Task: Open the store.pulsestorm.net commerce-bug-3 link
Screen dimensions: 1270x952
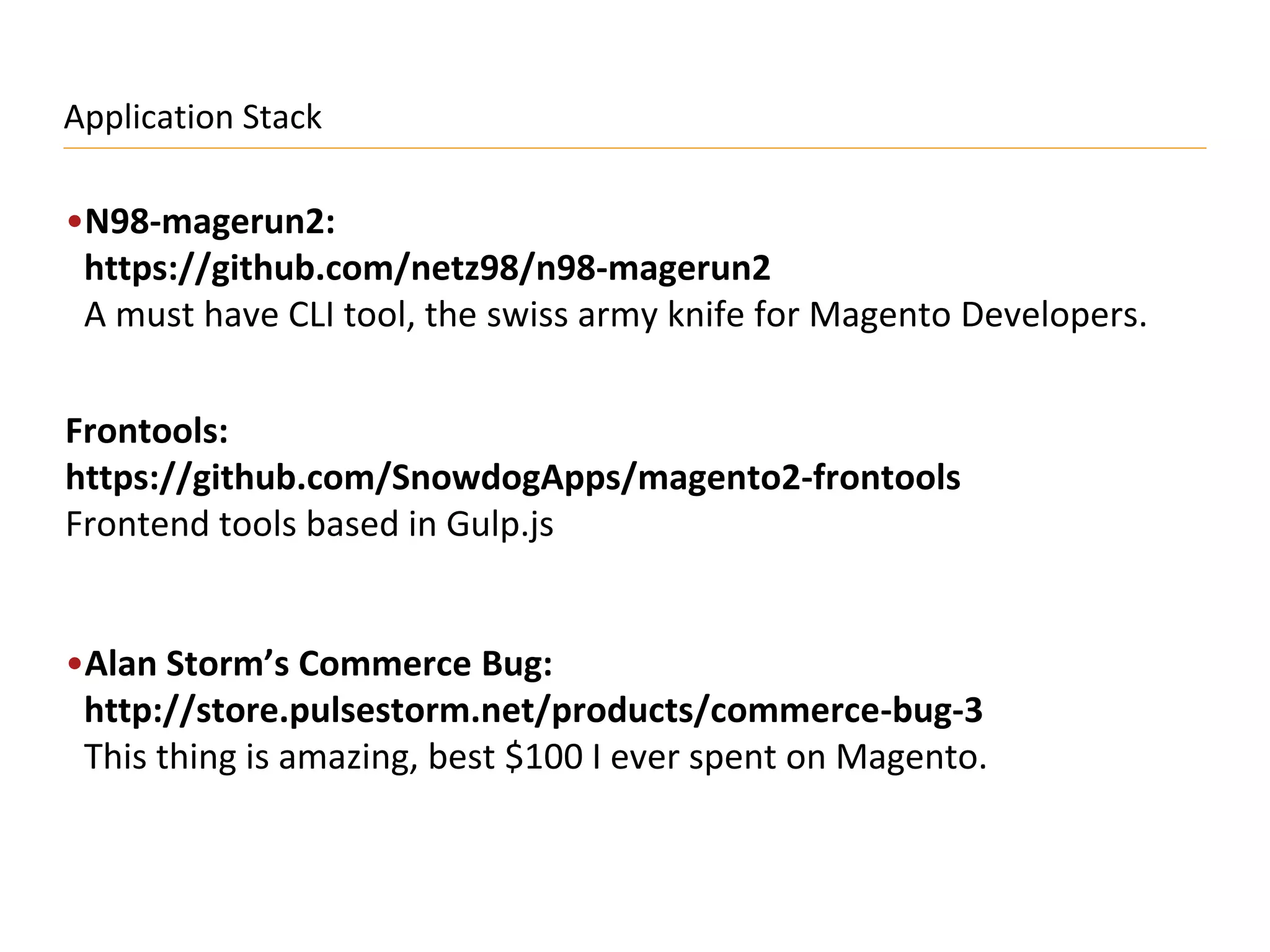Action: click(x=533, y=710)
